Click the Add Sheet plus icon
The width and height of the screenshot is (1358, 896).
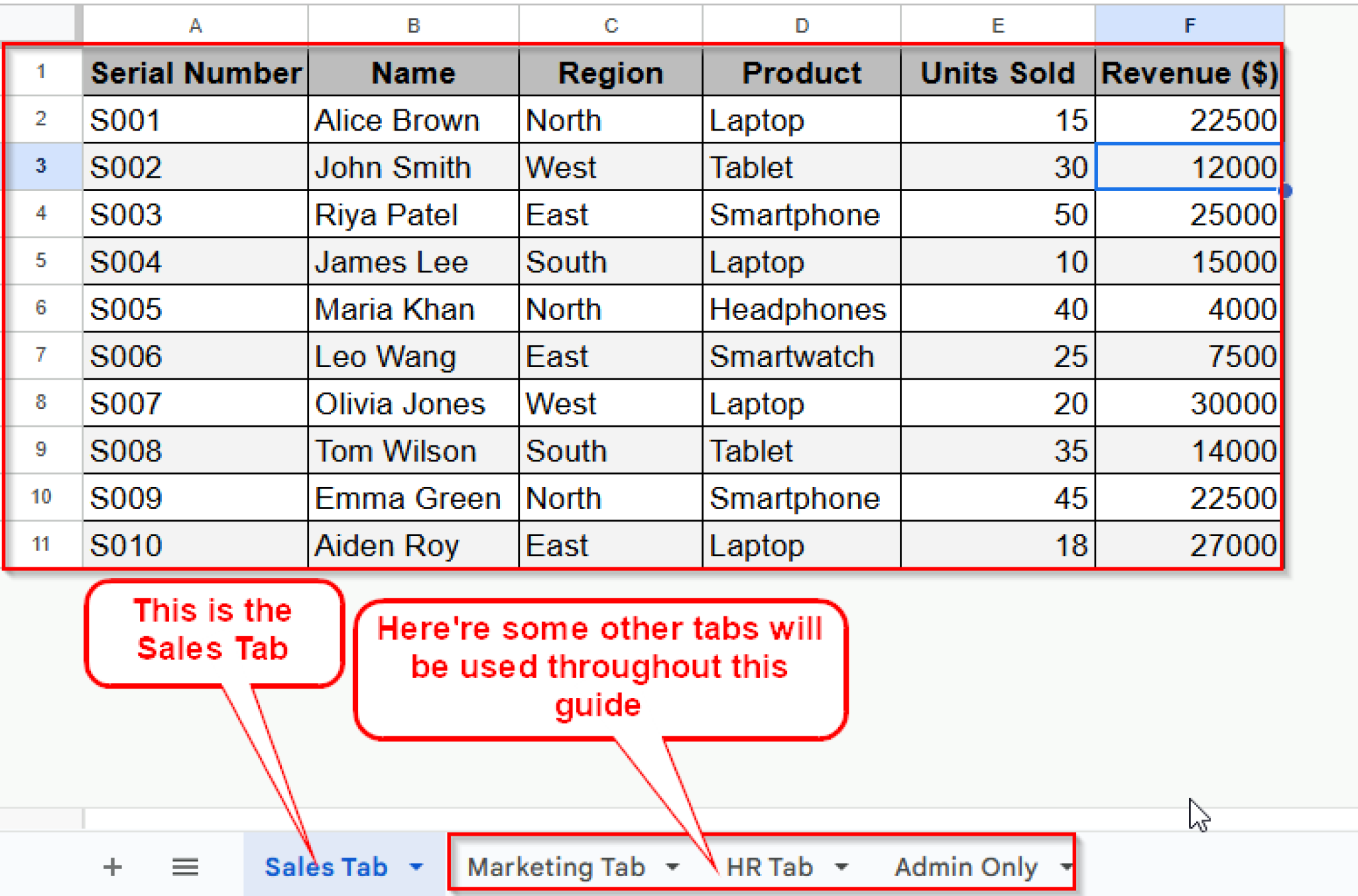tap(113, 866)
